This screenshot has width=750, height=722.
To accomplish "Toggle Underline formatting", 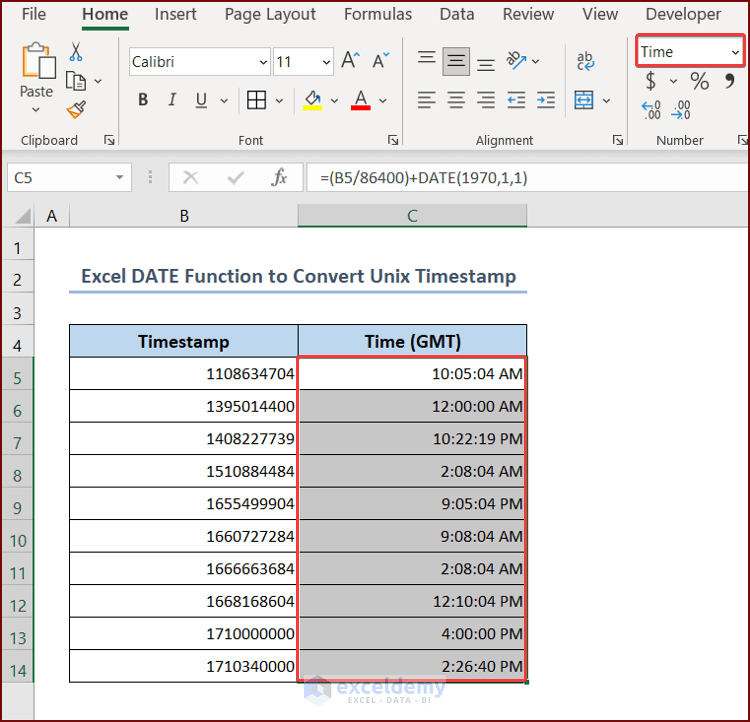I will pyautogui.click(x=201, y=100).
